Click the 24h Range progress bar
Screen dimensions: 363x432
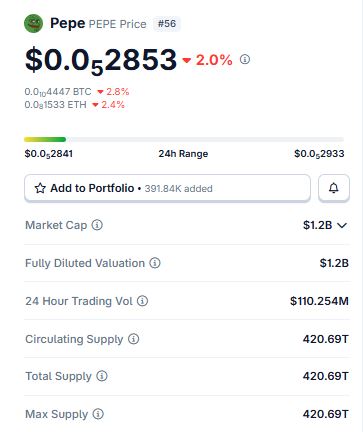click(184, 139)
